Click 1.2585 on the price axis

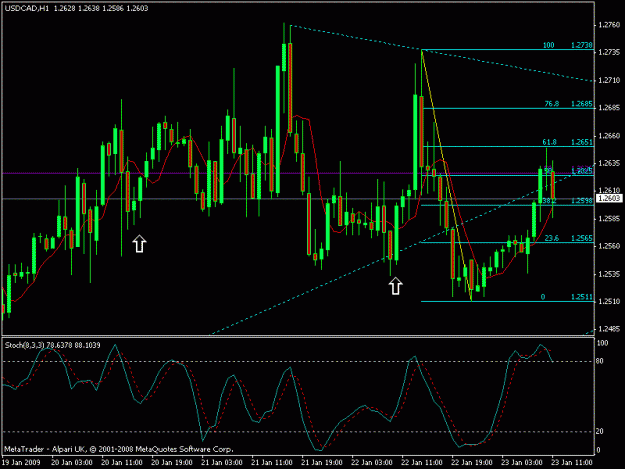click(609, 218)
